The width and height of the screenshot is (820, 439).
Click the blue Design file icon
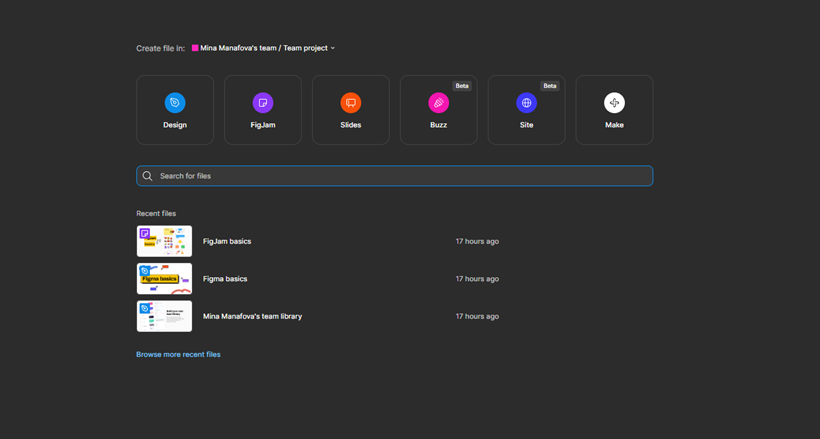pos(175,103)
